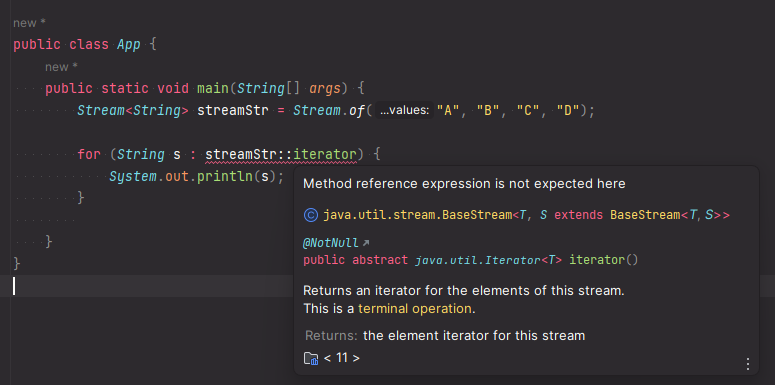This screenshot has width=775, height=385.
Task: Click the 'static' keyword
Action: pyautogui.click(x=125, y=88)
